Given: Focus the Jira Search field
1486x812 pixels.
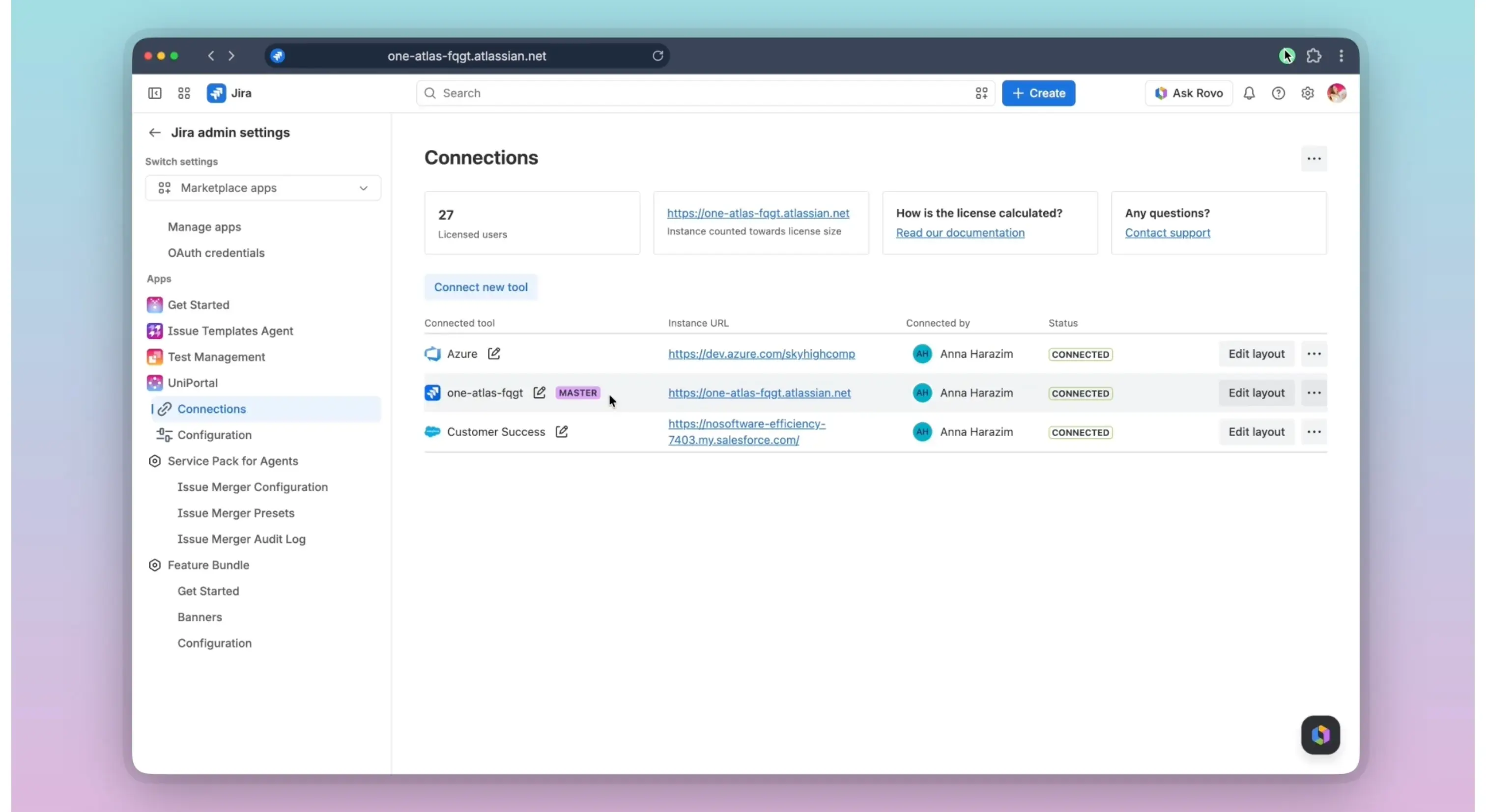Looking at the screenshot, I should point(705,93).
